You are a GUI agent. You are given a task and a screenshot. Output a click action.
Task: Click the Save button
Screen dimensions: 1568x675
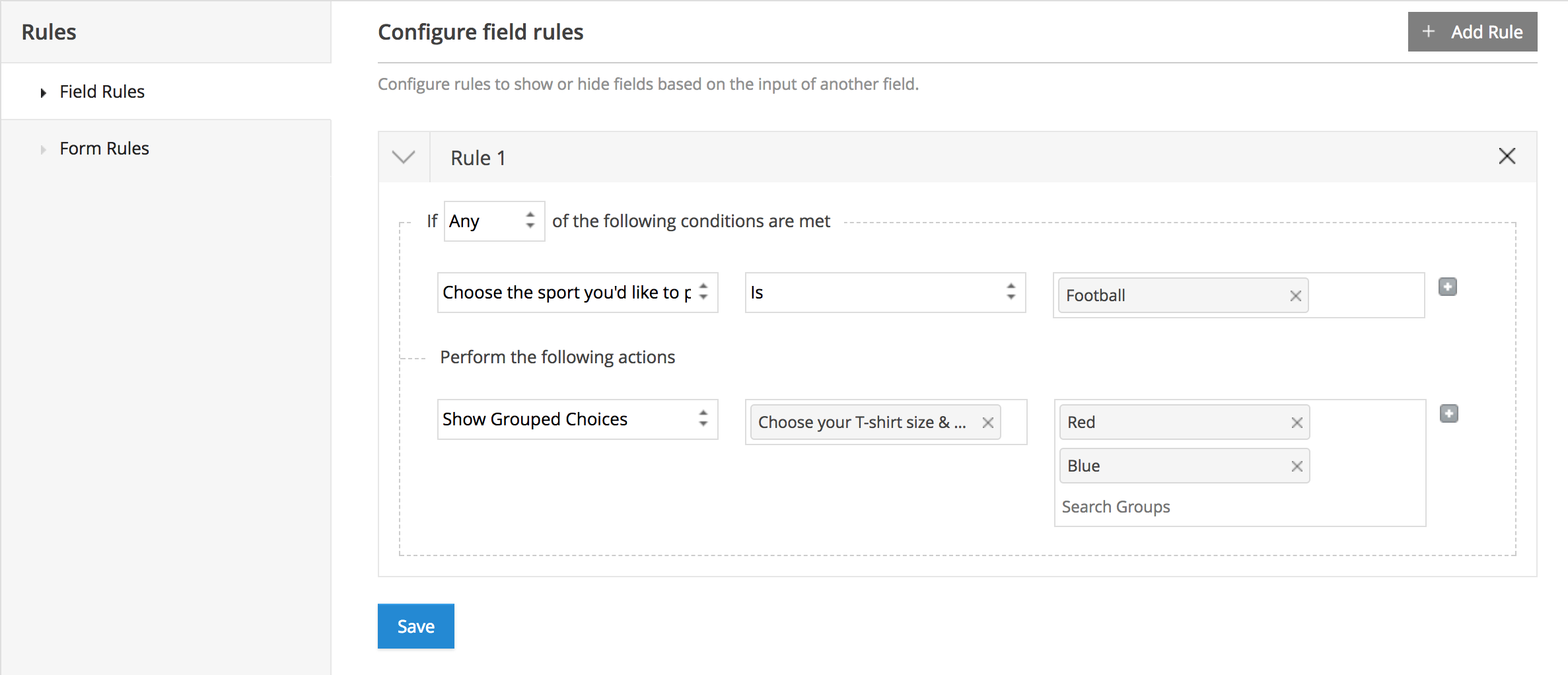click(415, 625)
